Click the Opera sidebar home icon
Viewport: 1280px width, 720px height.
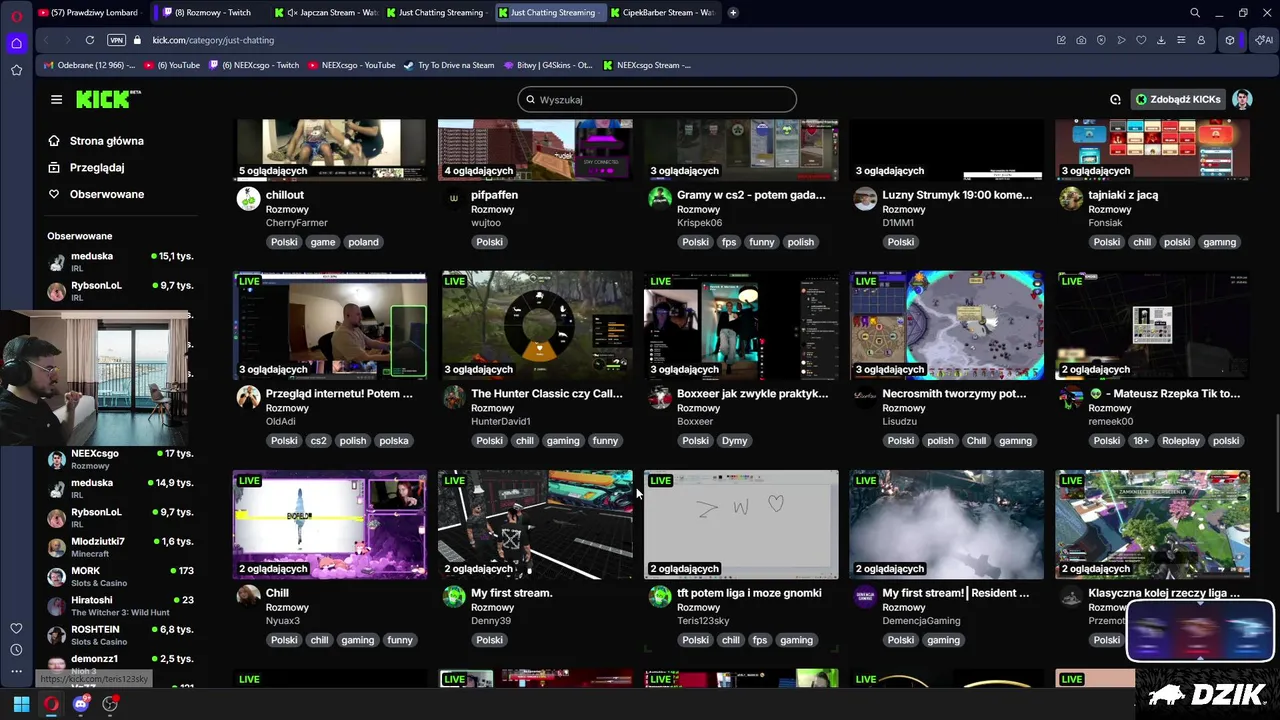pos(16,43)
